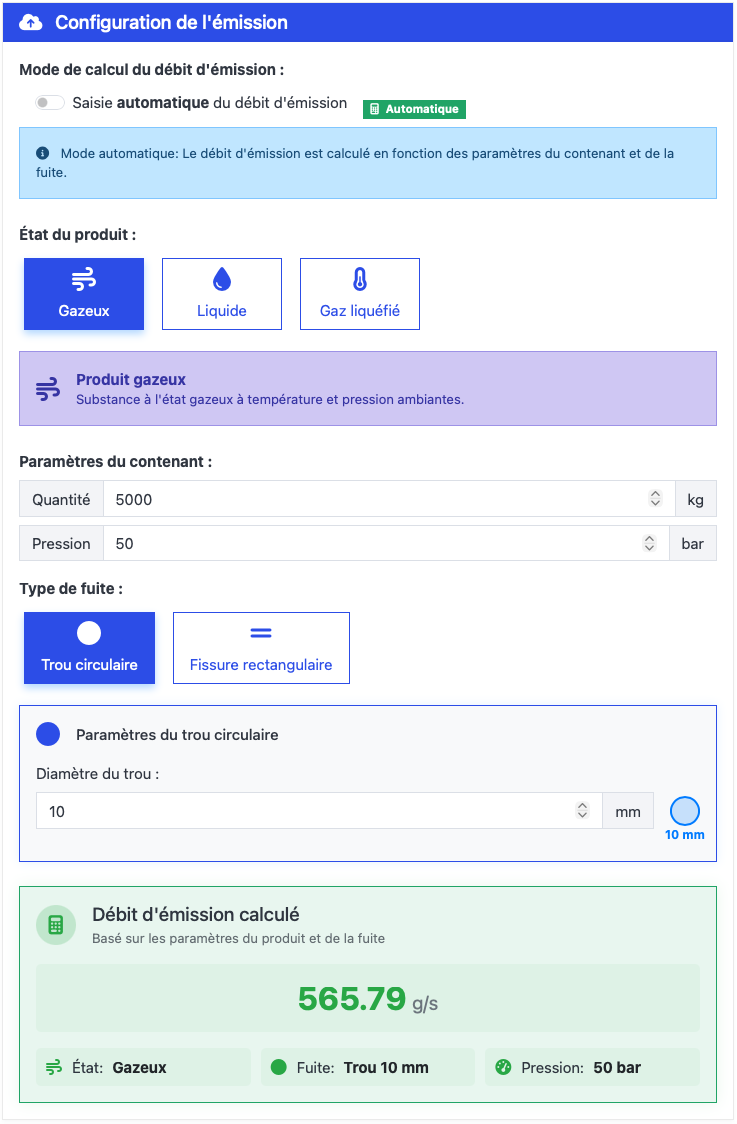Select Fissure rectangulaire leak type

coord(261,648)
